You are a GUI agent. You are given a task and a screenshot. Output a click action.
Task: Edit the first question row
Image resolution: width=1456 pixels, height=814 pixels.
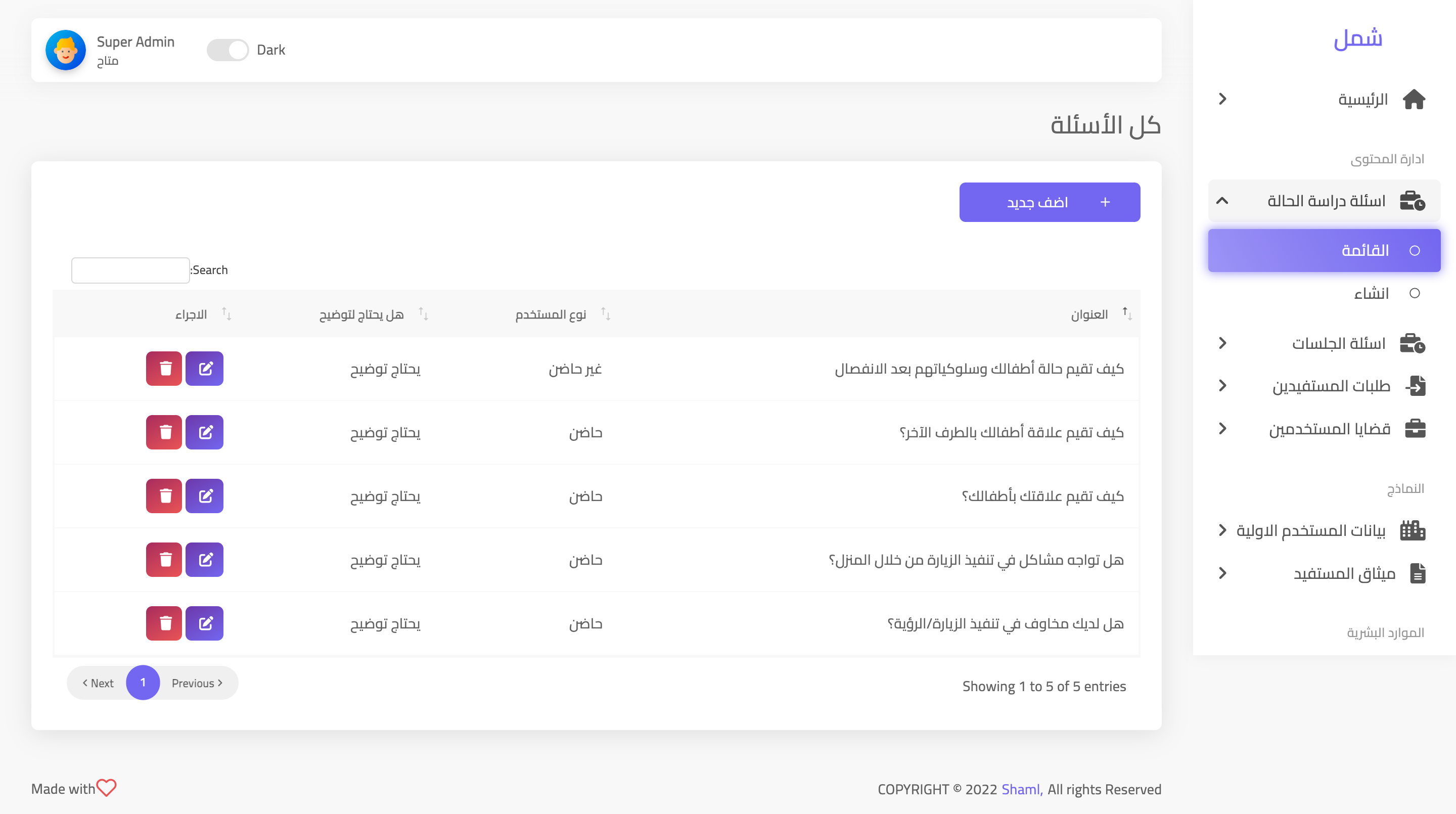(205, 369)
